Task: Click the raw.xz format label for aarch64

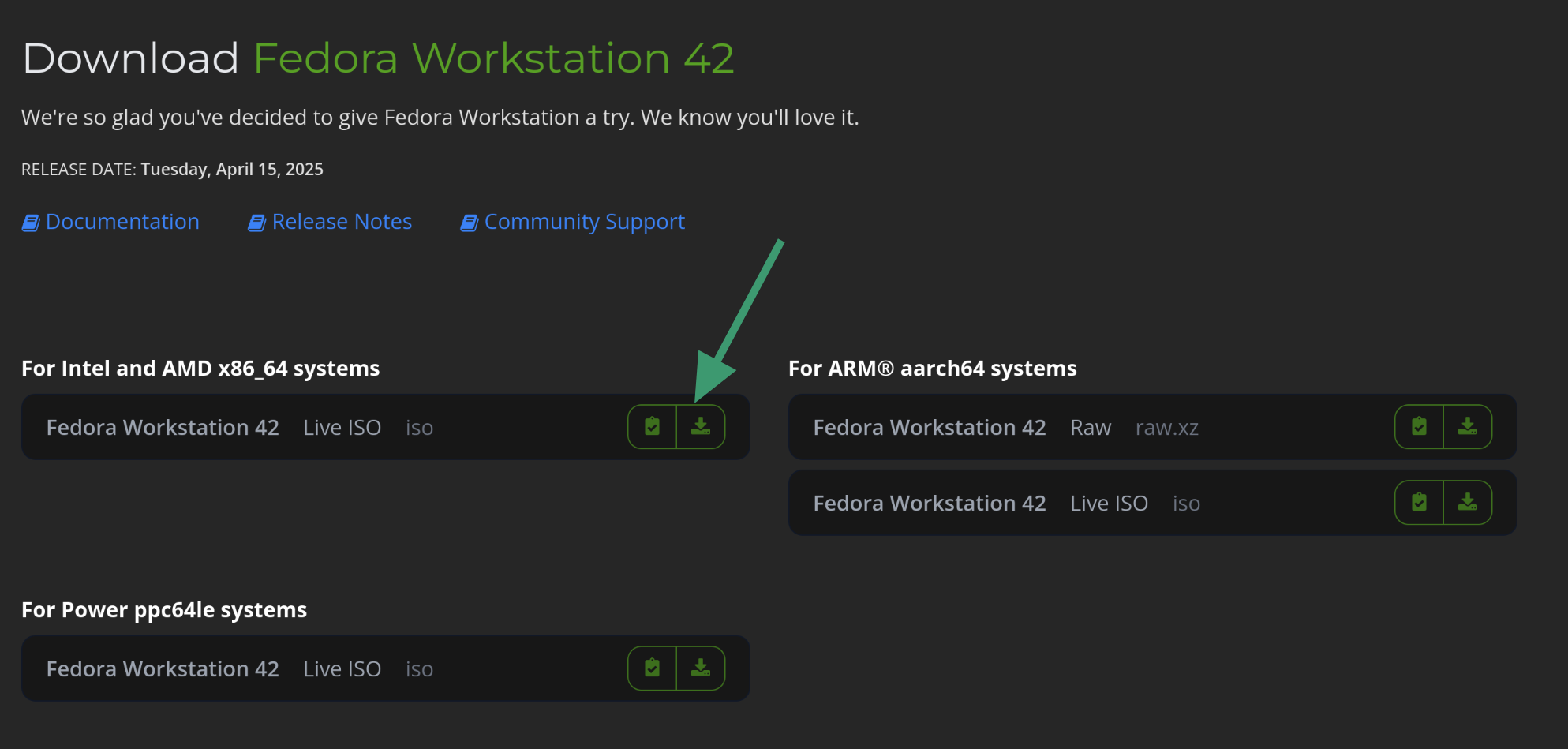Action: coord(1166,428)
